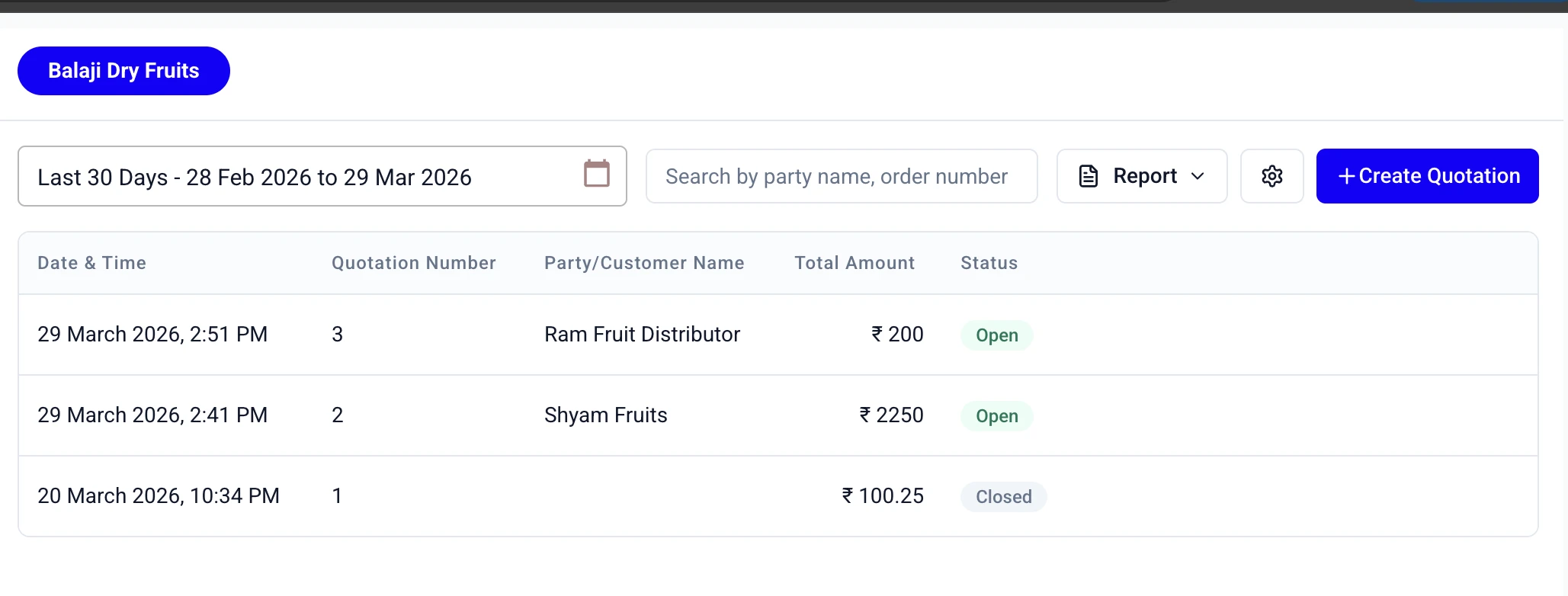Open the Shyam Fruits quotation row
Viewport: 1568px width, 596px height.
[605, 415]
